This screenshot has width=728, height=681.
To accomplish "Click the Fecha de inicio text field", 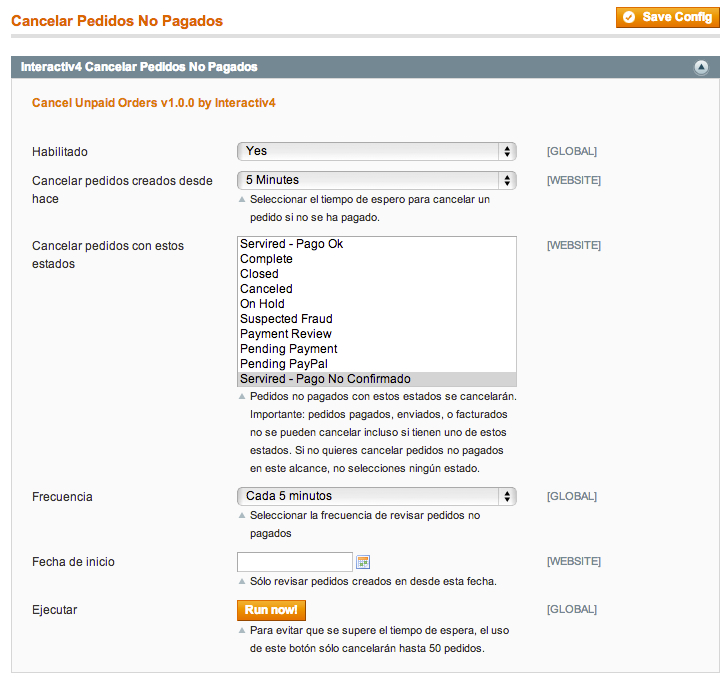I will [295, 562].
